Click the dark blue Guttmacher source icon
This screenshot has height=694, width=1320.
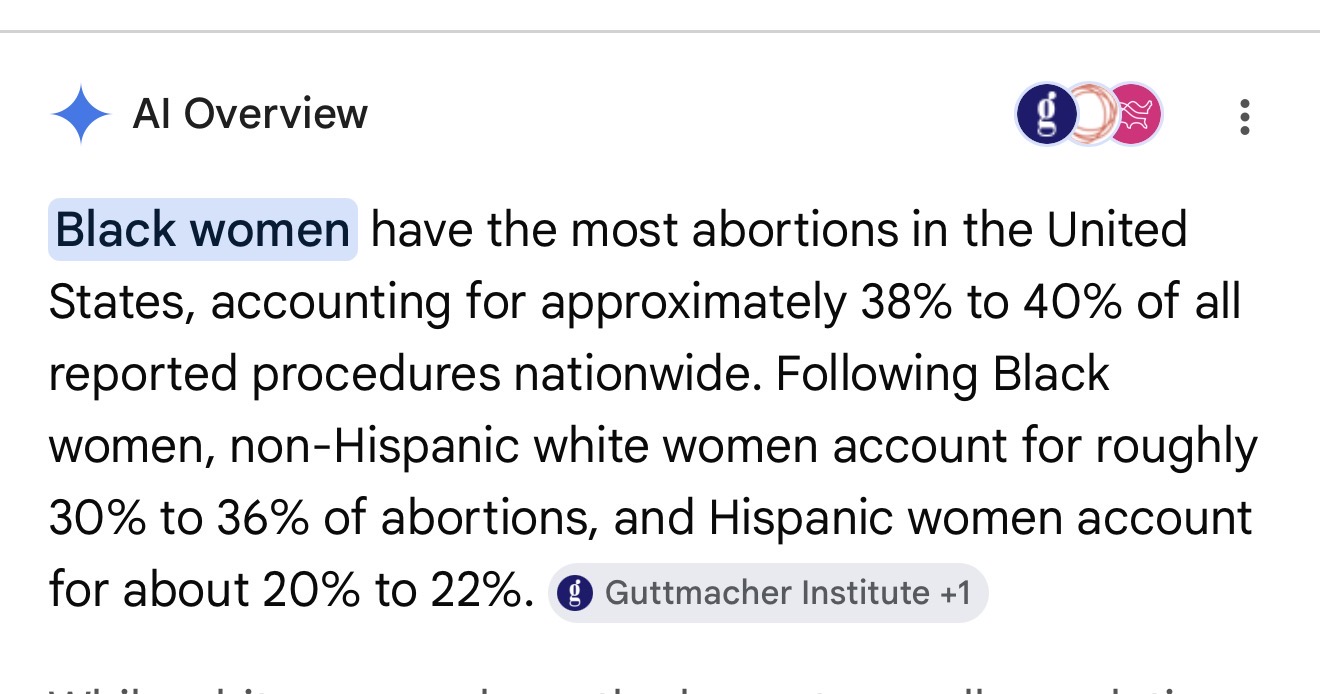pyautogui.click(x=1044, y=115)
